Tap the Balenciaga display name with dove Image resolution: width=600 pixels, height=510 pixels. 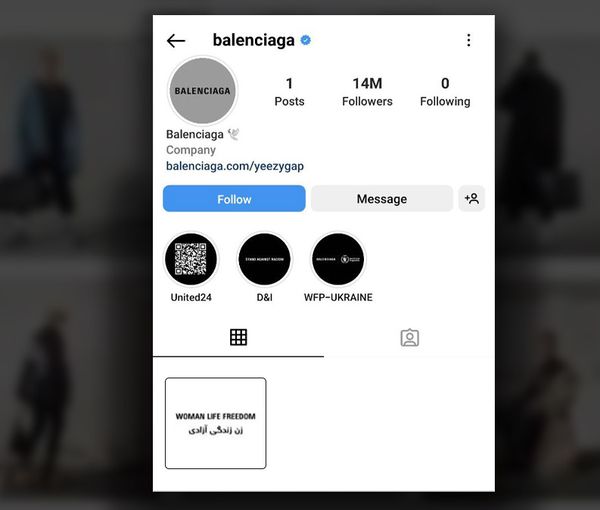pos(203,134)
